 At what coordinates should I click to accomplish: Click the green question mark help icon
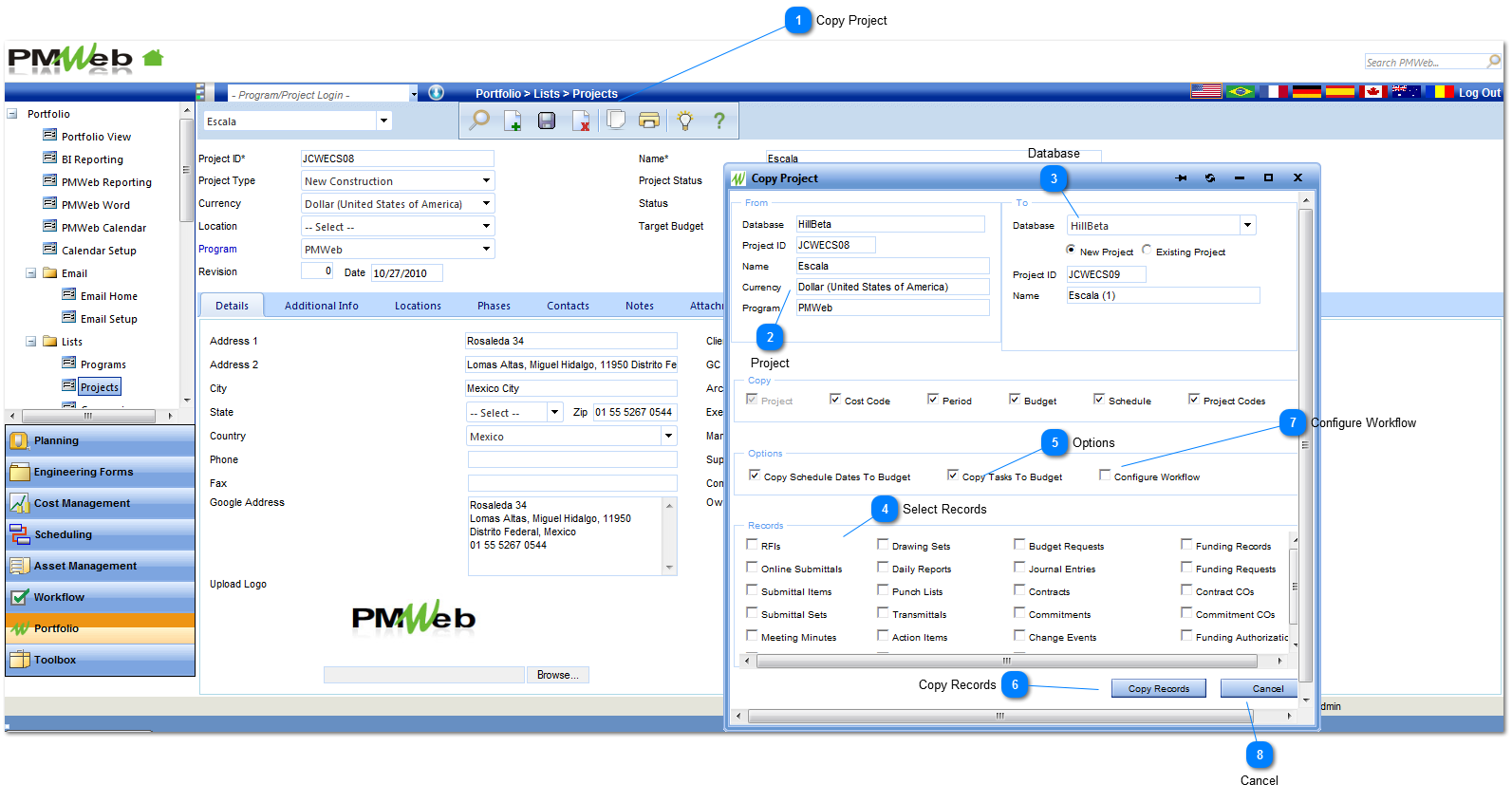tap(719, 121)
